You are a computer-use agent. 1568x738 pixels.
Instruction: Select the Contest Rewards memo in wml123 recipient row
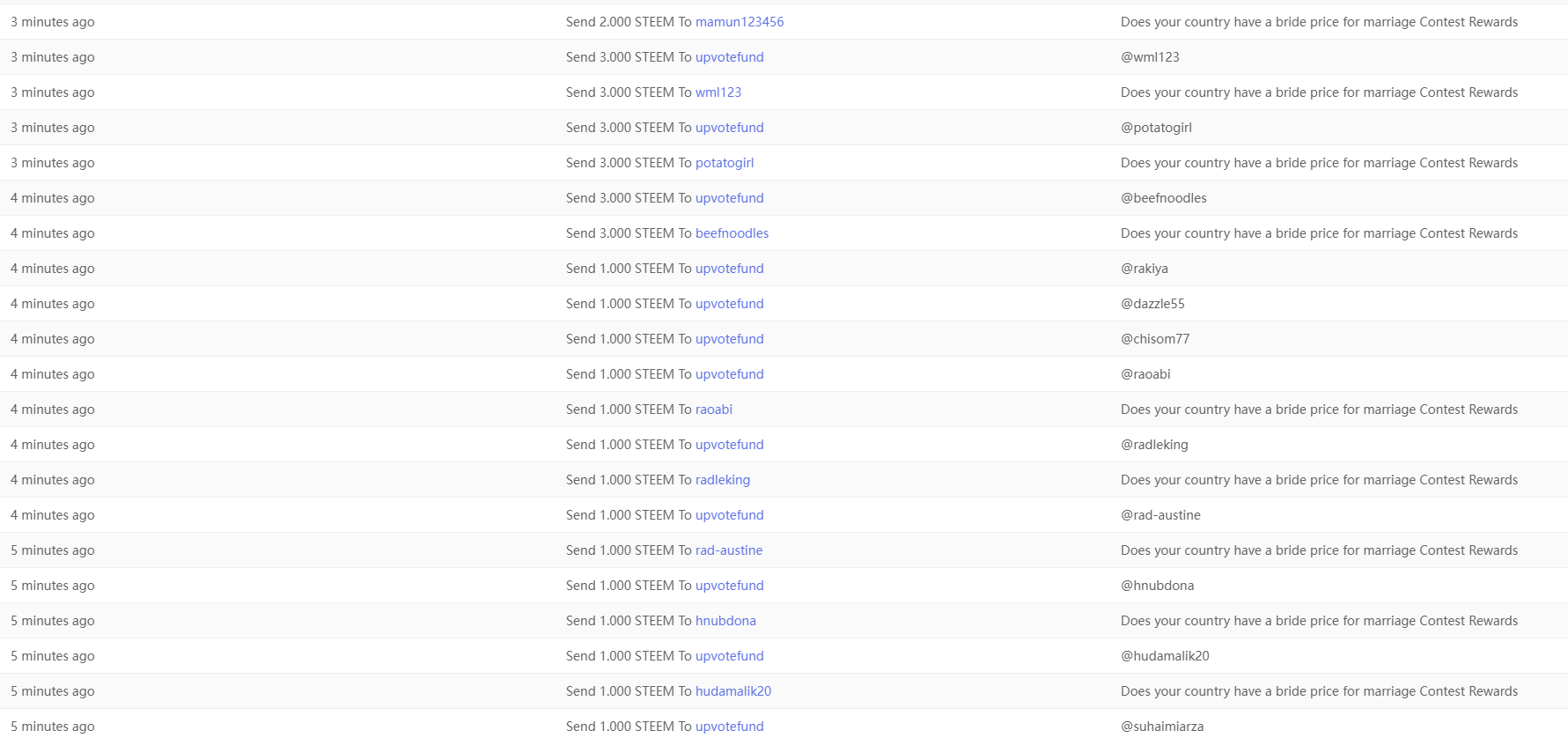coord(1319,92)
